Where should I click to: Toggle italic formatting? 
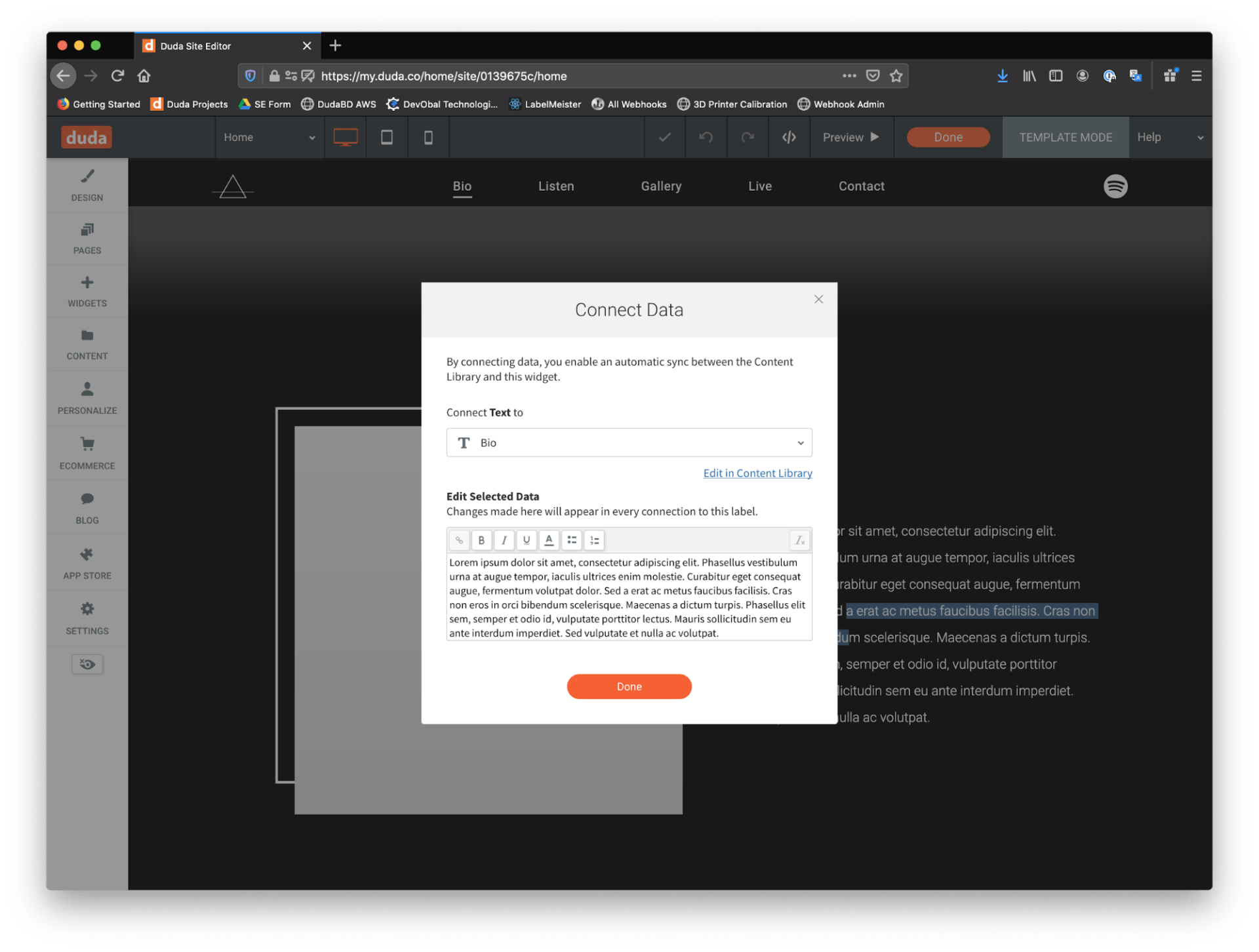point(504,540)
